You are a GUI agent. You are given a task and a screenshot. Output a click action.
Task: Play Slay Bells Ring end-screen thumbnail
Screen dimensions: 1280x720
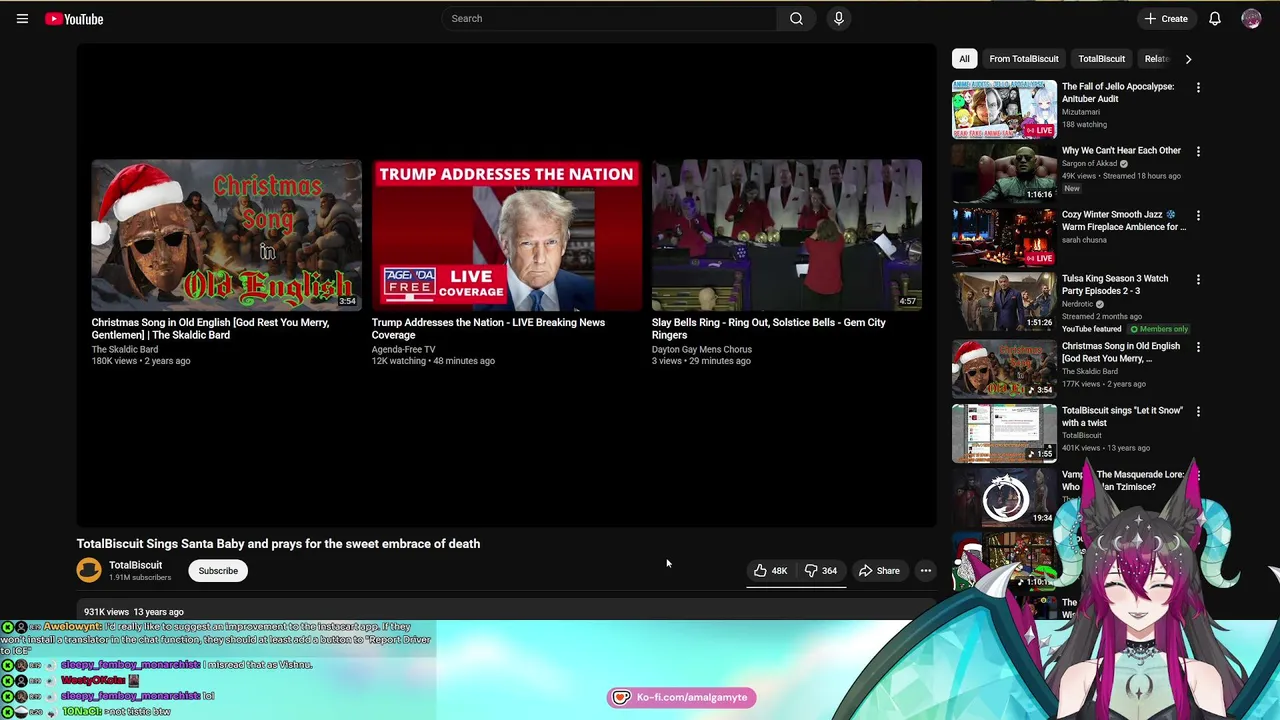click(786, 235)
